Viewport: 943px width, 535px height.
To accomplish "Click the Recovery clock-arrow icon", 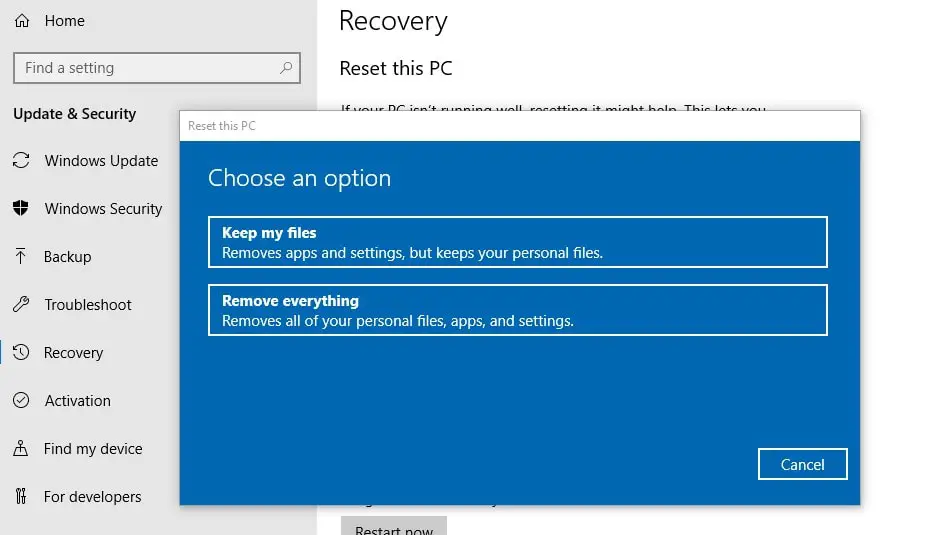I will point(21,353).
